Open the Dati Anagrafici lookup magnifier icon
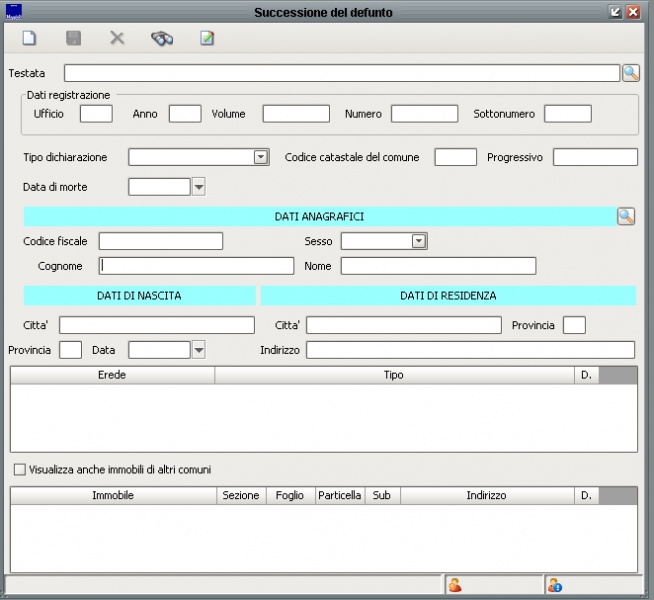The image size is (654, 600). pos(626,216)
